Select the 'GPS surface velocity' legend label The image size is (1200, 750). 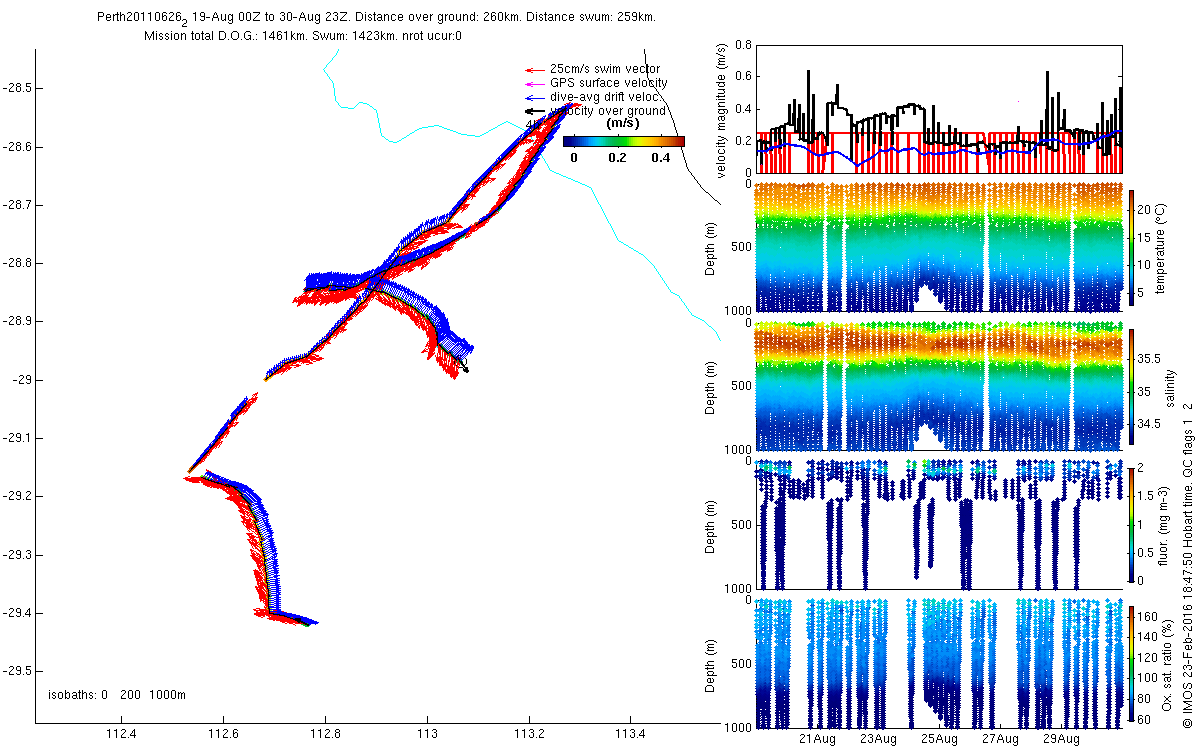click(x=609, y=82)
